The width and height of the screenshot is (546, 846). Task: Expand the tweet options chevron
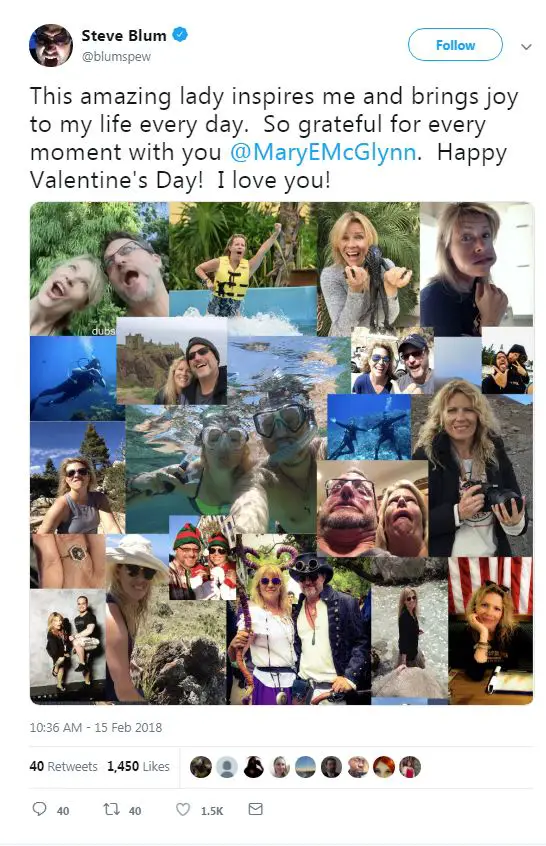pos(527,46)
